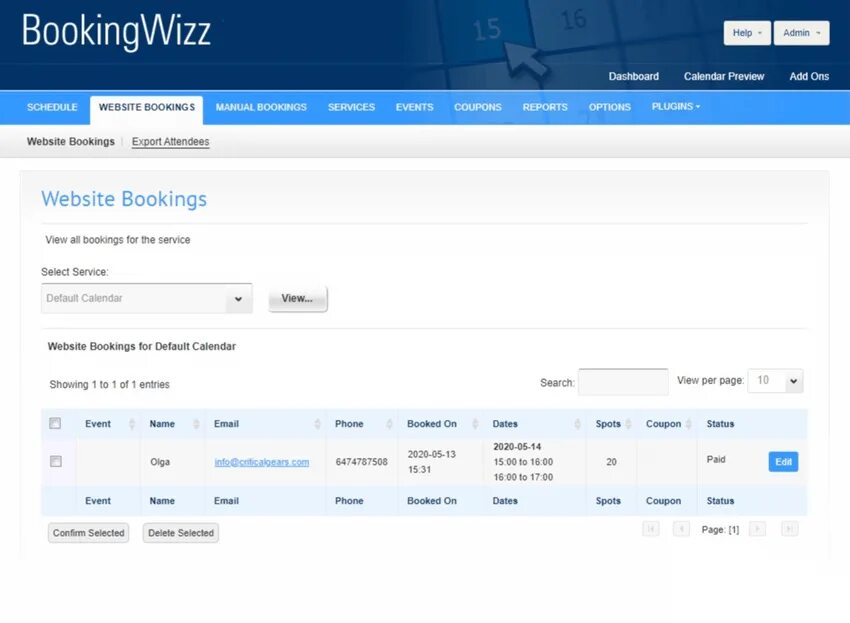Focus the Search input field

tap(623, 382)
